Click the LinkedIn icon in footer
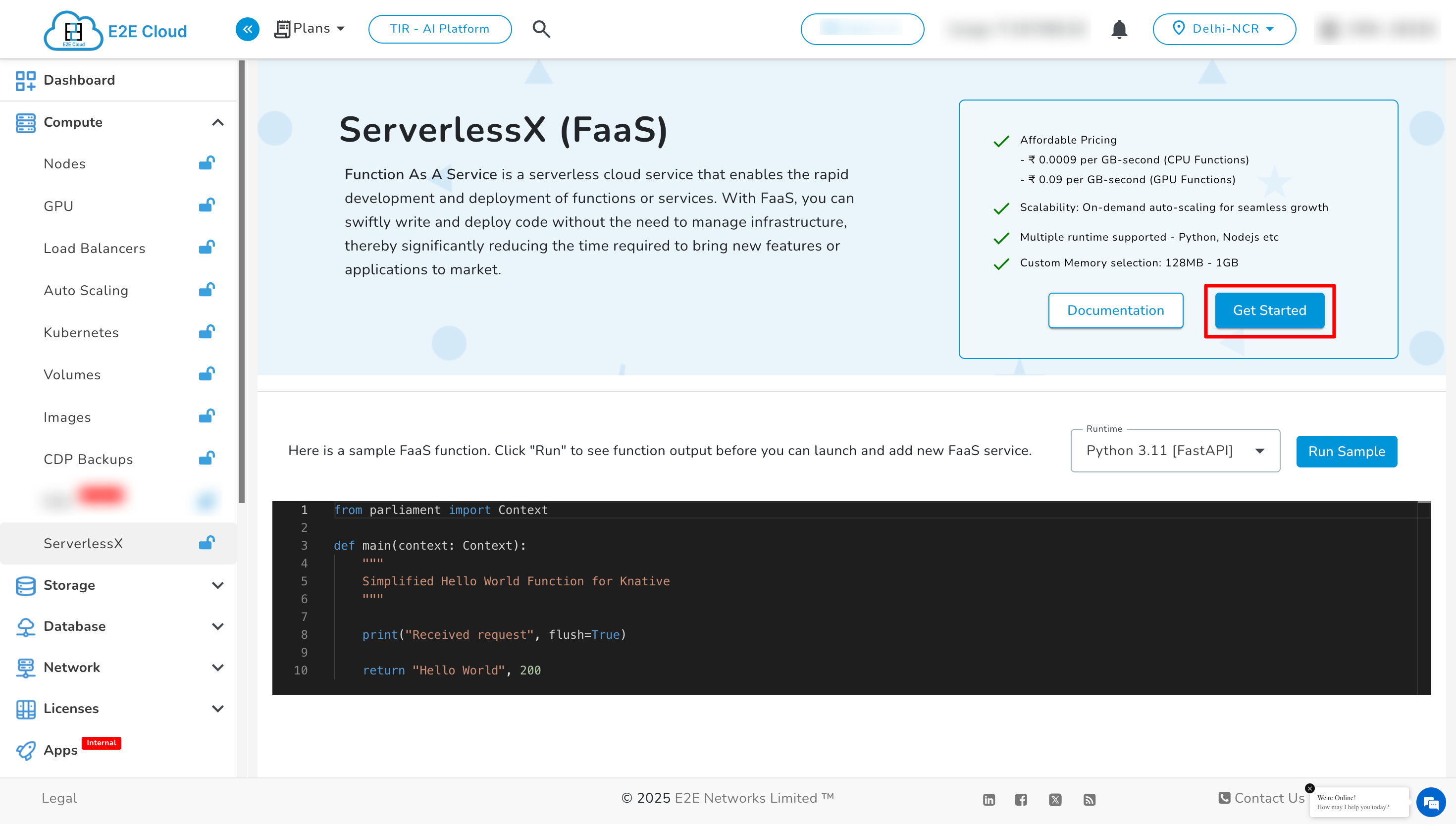 (988, 799)
